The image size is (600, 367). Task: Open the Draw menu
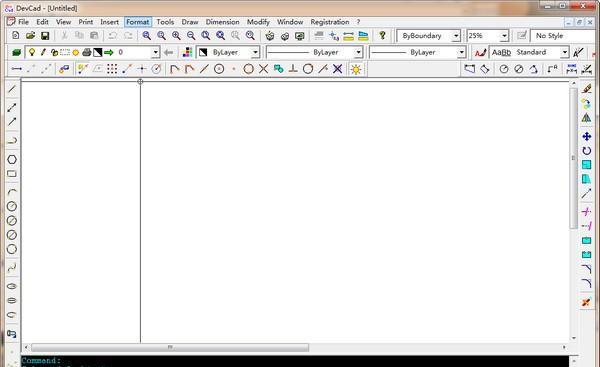coord(190,22)
